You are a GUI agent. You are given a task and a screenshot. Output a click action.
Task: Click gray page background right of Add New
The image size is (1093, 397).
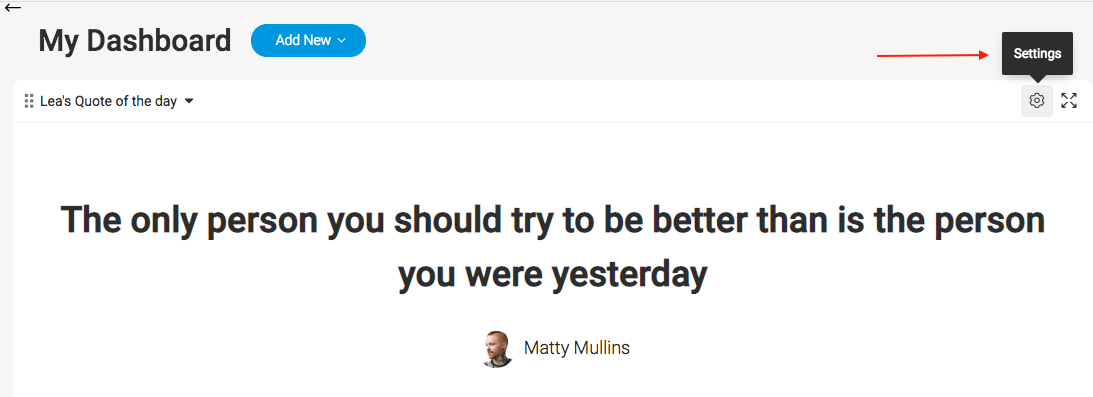pos(613,40)
